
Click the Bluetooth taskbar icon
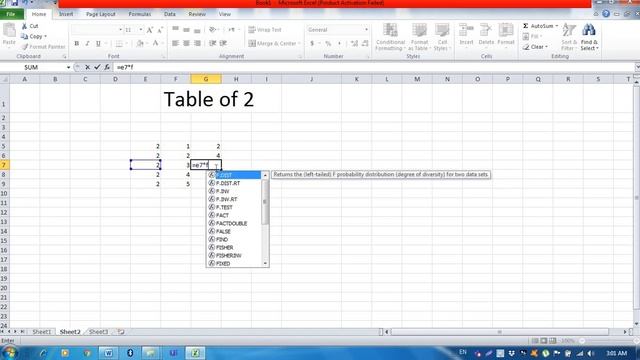(130, 353)
